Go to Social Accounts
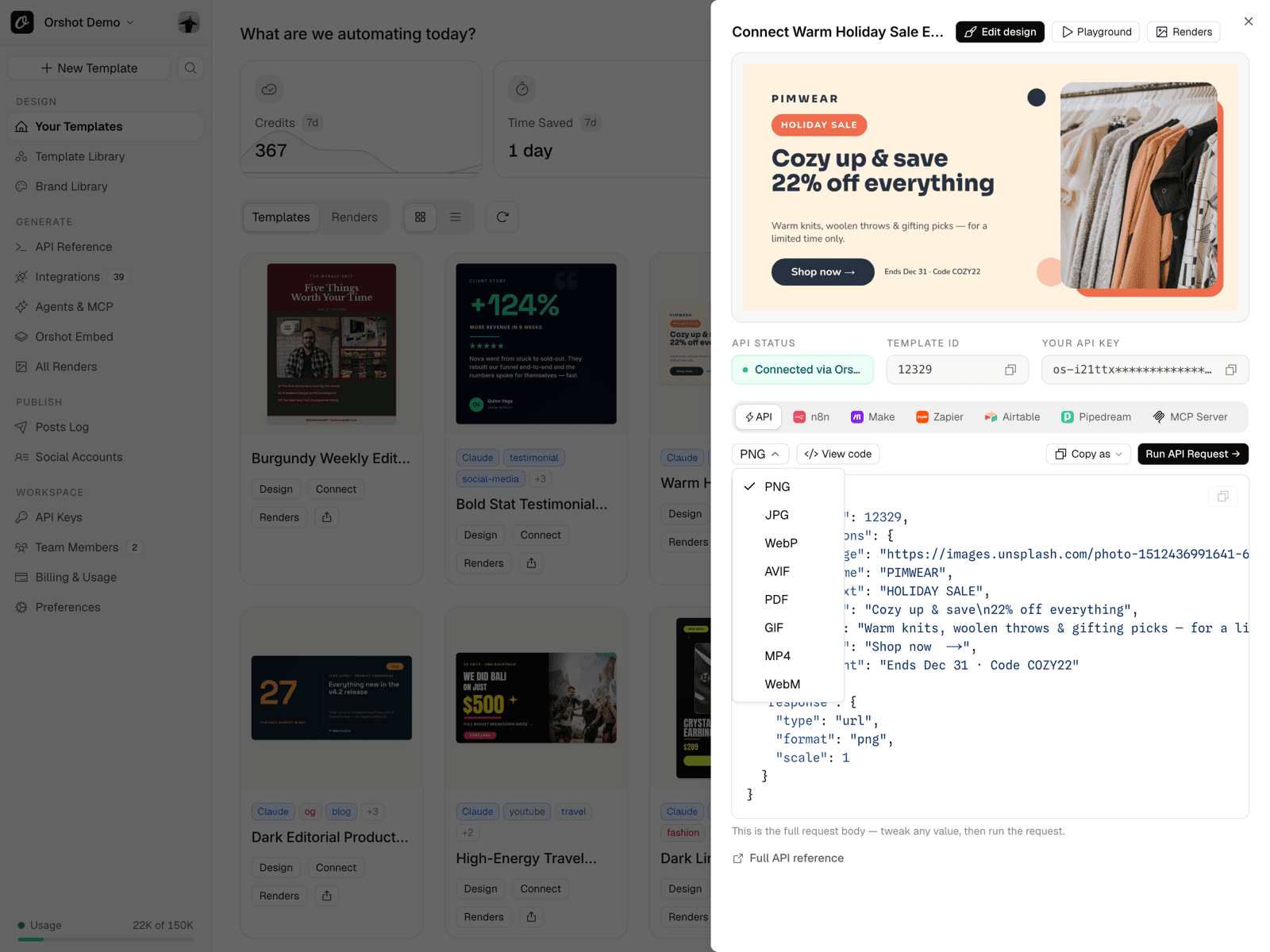Image resolution: width=1270 pixels, height=952 pixels. pos(106,457)
